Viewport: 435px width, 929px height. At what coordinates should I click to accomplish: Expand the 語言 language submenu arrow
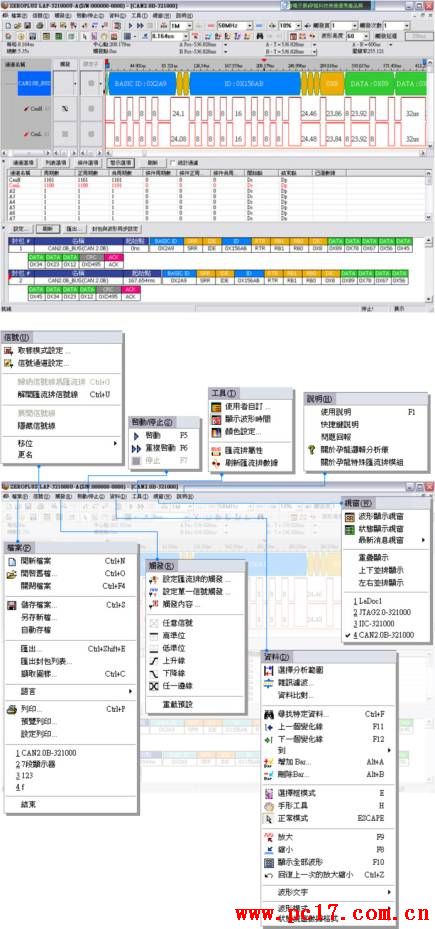130,691
